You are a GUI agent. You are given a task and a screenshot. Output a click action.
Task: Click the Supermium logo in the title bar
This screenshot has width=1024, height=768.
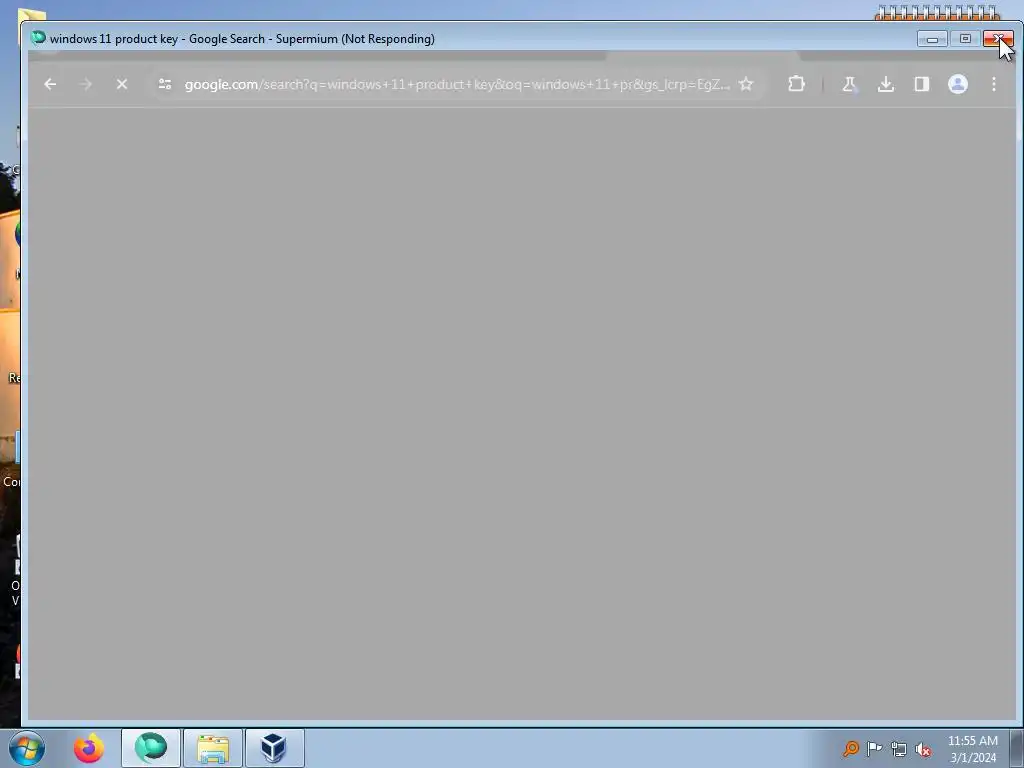(39, 38)
